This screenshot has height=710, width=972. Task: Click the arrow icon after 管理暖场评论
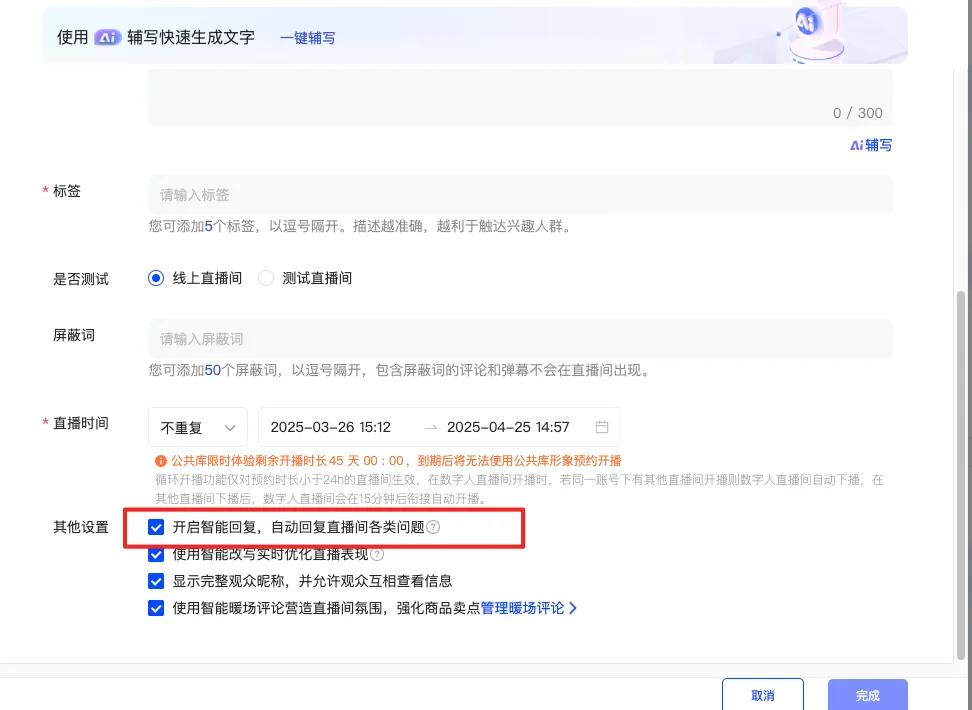[x=574, y=607]
